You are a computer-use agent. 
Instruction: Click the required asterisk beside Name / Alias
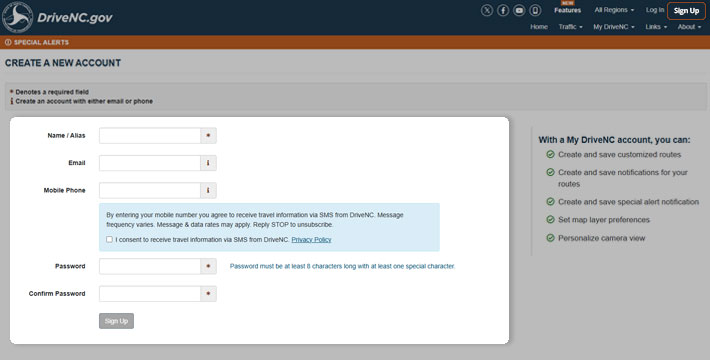(x=208, y=135)
